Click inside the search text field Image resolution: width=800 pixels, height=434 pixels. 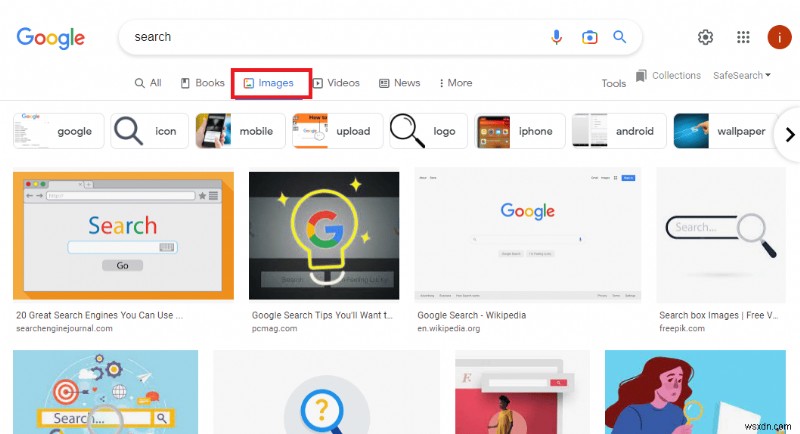pyautogui.click(x=330, y=37)
